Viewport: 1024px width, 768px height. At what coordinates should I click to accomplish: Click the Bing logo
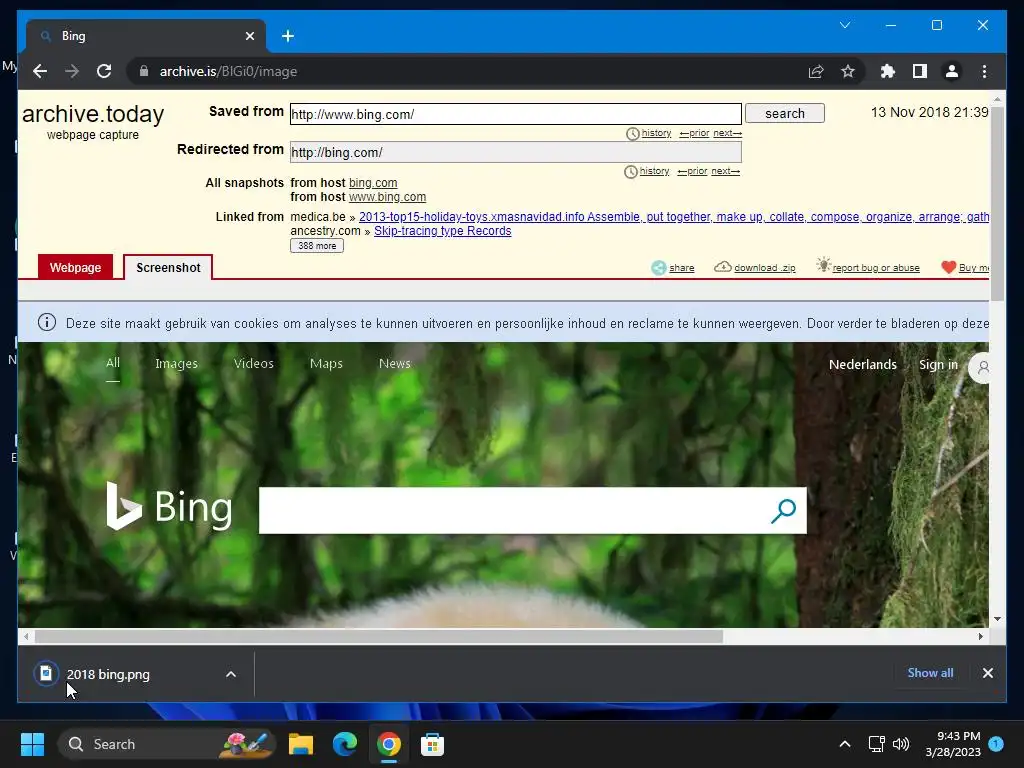tap(169, 507)
